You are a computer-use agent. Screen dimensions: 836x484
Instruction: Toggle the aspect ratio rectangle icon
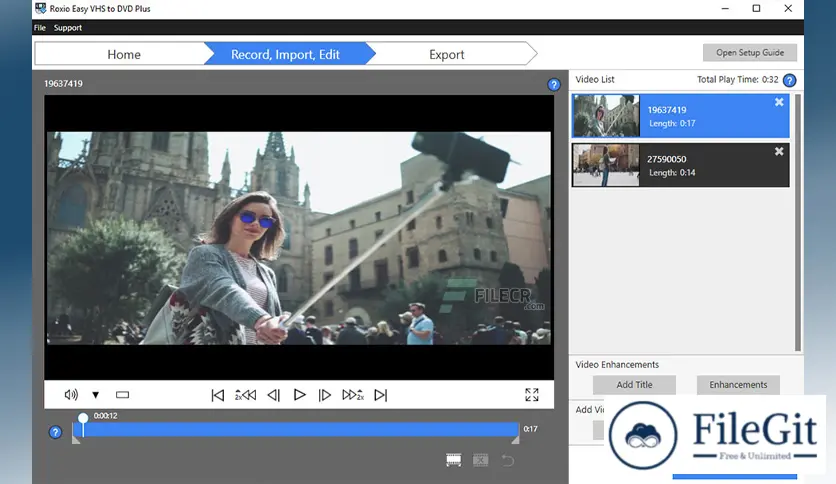pyautogui.click(x=123, y=395)
